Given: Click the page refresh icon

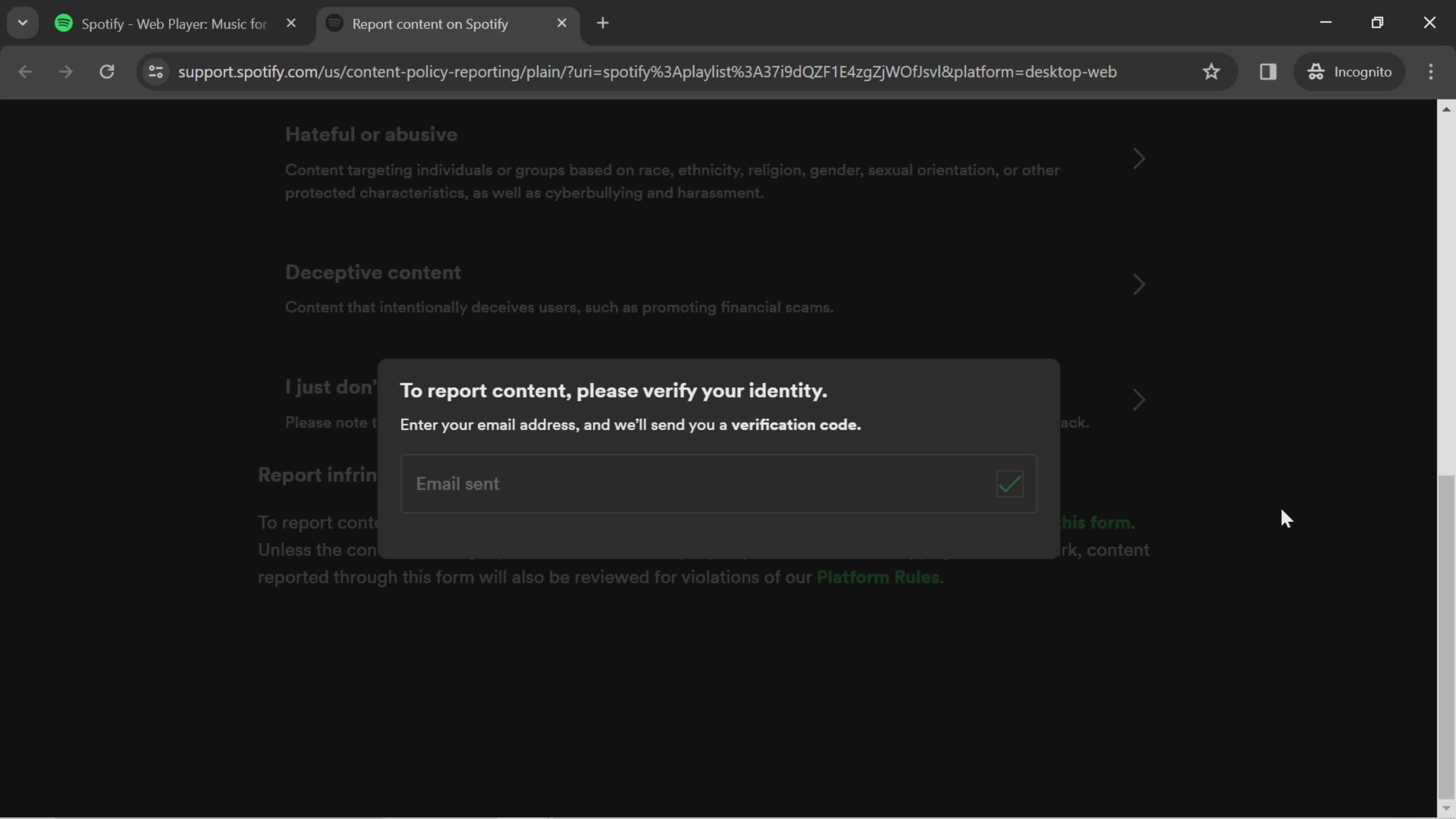Looking at the screenshot, I should point(107,71).
